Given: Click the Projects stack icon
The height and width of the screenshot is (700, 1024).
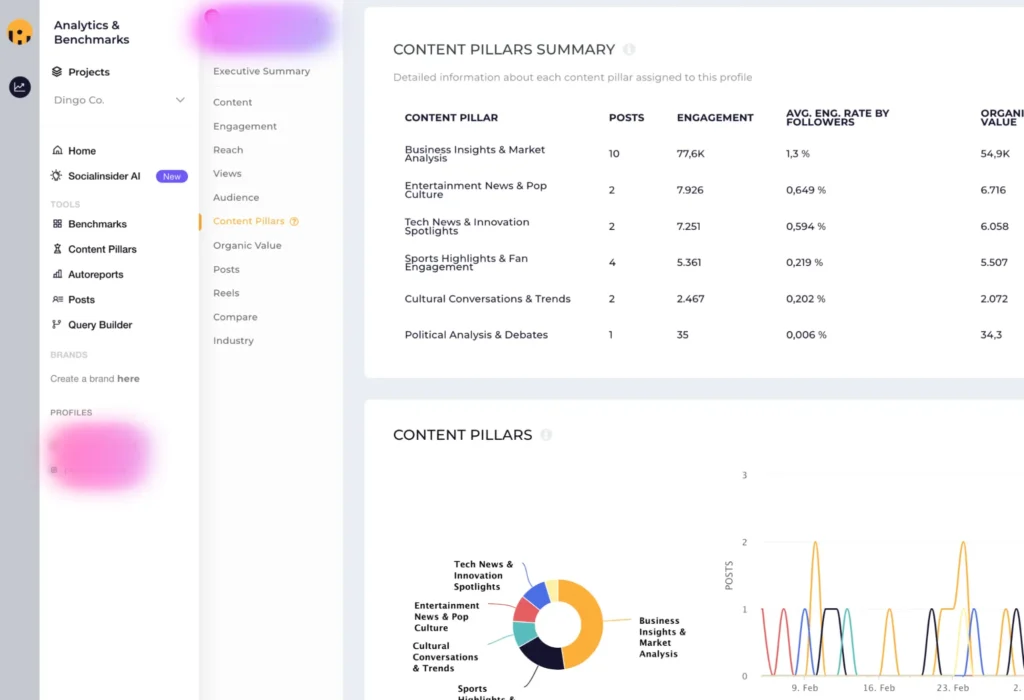Looking at the screenshot, I should (57, 71).
